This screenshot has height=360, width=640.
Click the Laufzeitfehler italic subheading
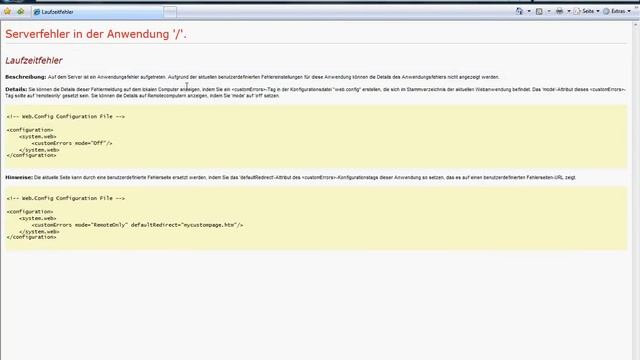point(34,60)
